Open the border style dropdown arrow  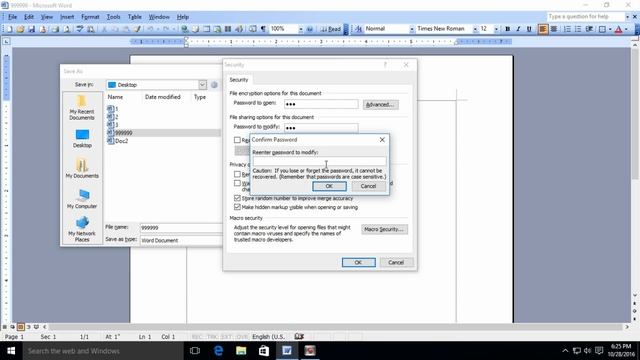610,29
